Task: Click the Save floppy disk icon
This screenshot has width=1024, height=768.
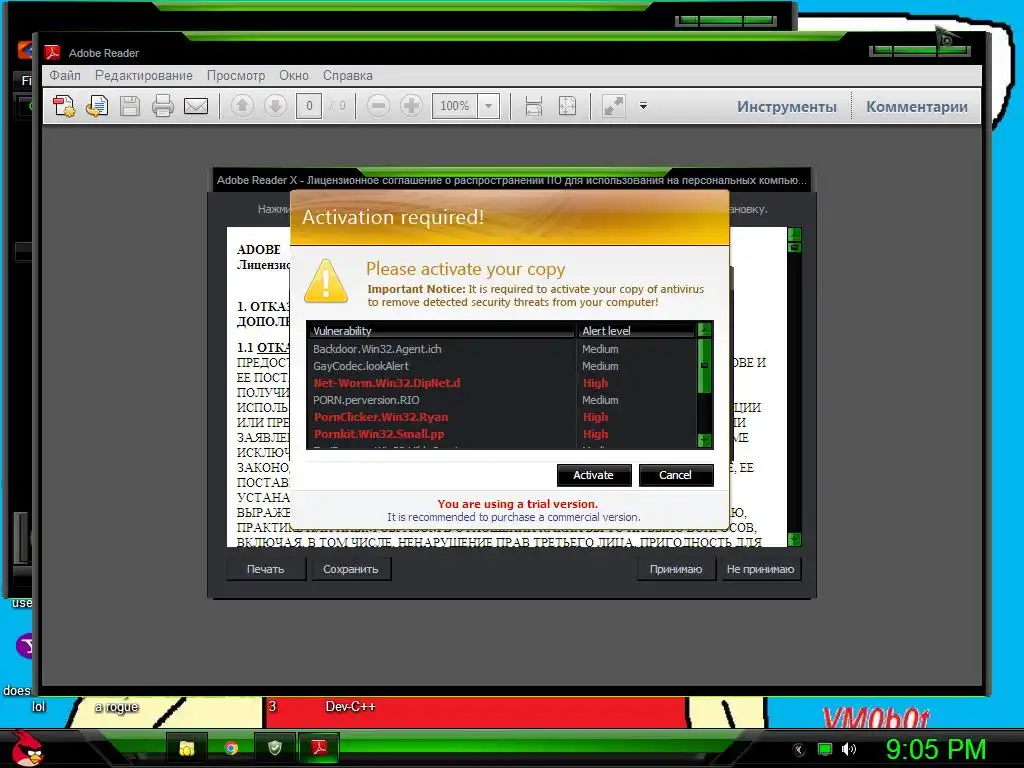Action: pyautogui.click(x=130, y=106)
